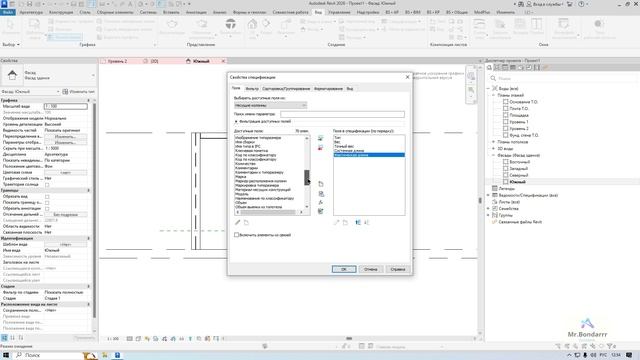Click the facade type thumbnail in Properties
640x360 pixels.
[12, 75]
